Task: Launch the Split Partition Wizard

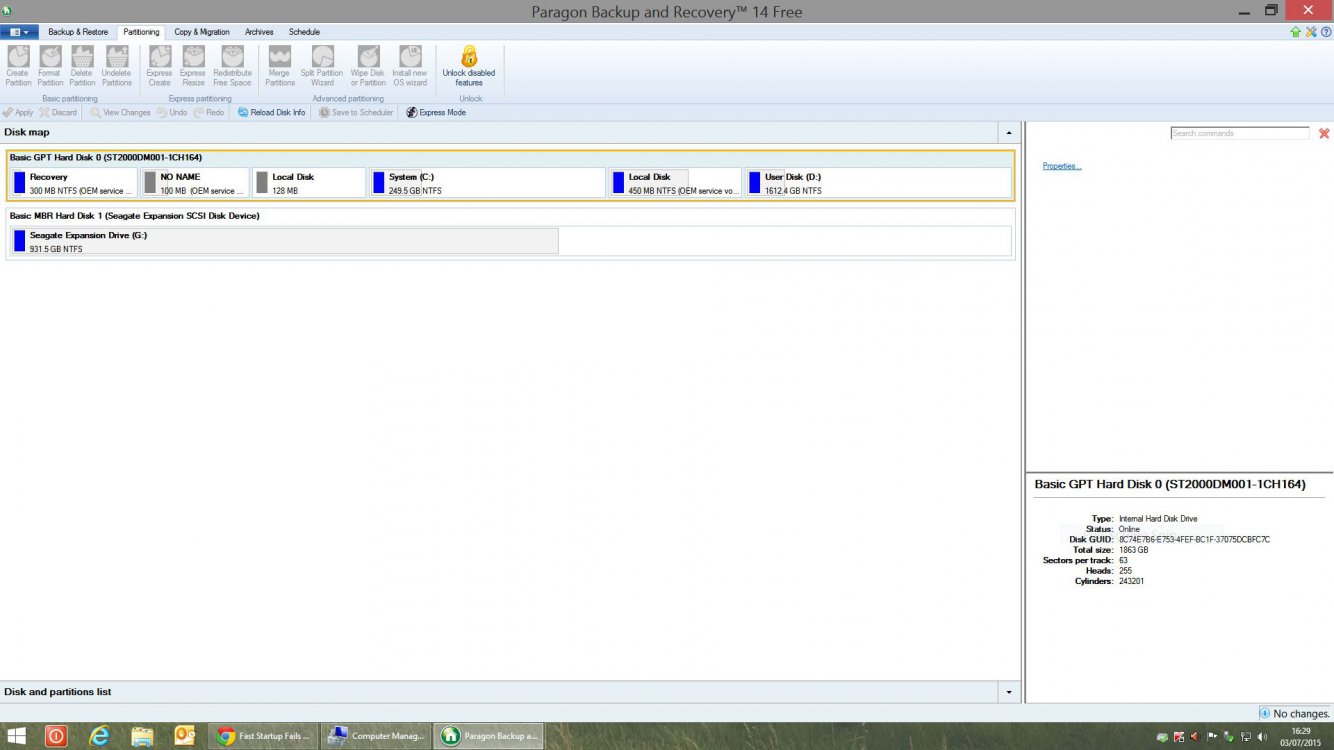Action: point(322,66)
